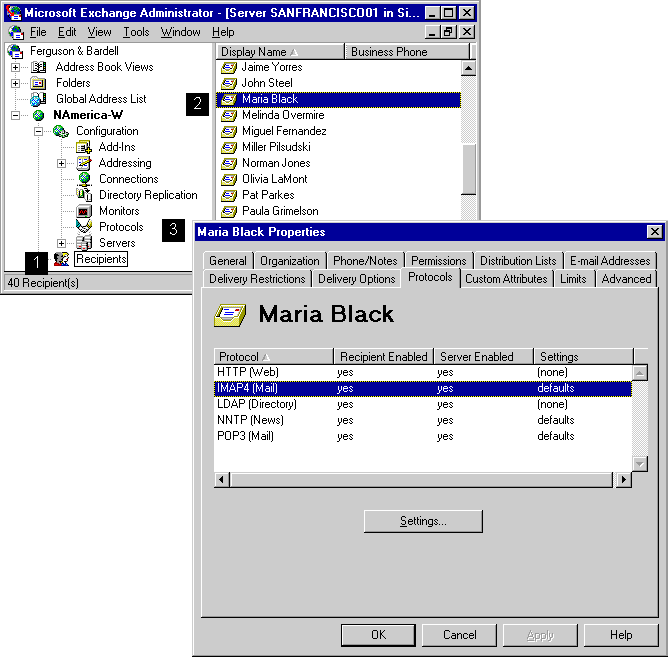Click mailbox icon beside Paula Grimelson
668x657 pixels.
[x=229, y=211]
